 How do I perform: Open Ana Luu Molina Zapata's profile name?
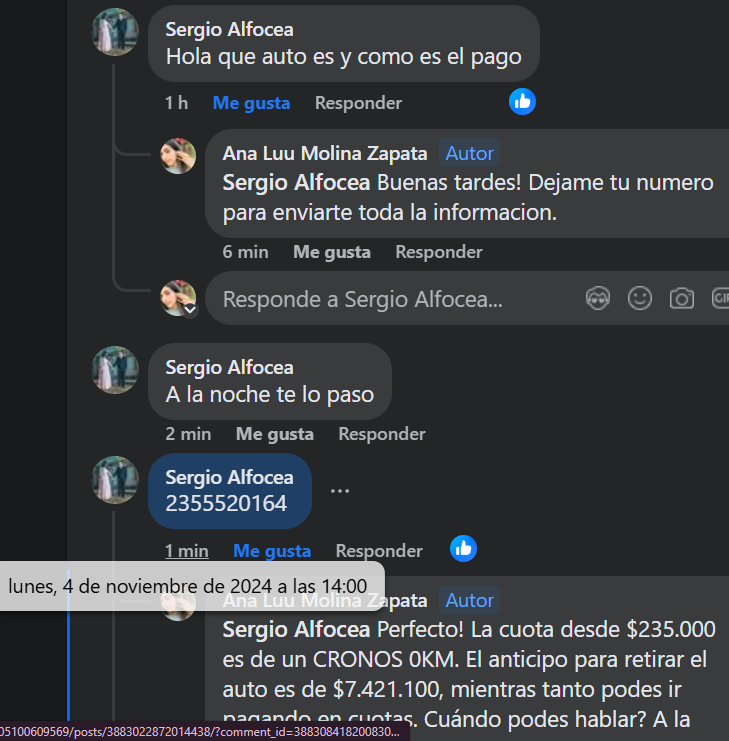pyautogui.click(x=325, y=154)
